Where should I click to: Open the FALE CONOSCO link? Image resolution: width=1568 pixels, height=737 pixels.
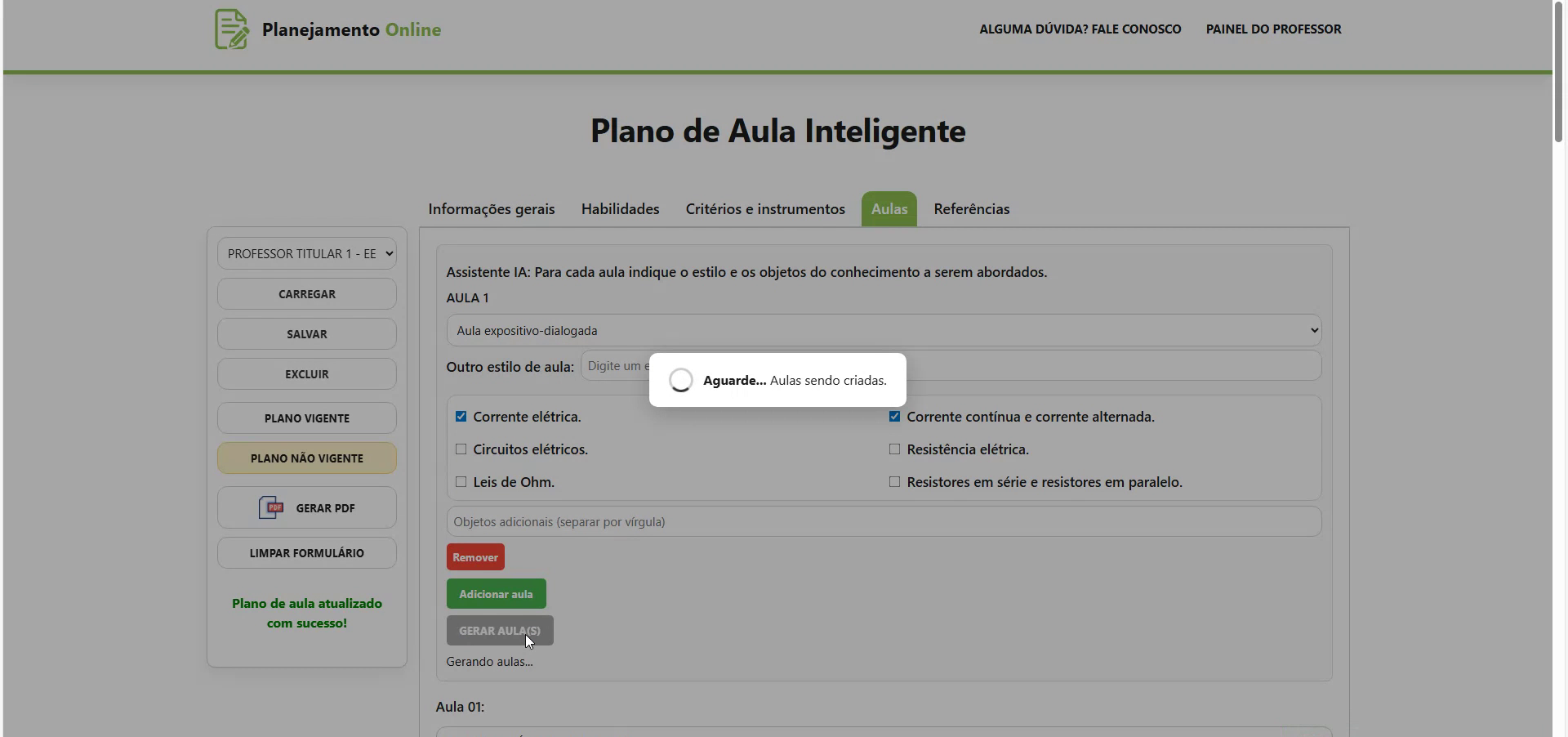click(1080, 29)
